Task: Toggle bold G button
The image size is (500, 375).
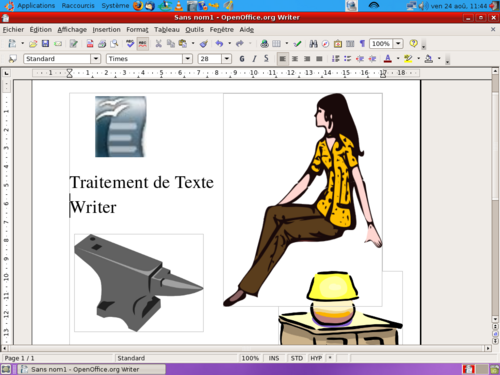Action: click(242, 59)
